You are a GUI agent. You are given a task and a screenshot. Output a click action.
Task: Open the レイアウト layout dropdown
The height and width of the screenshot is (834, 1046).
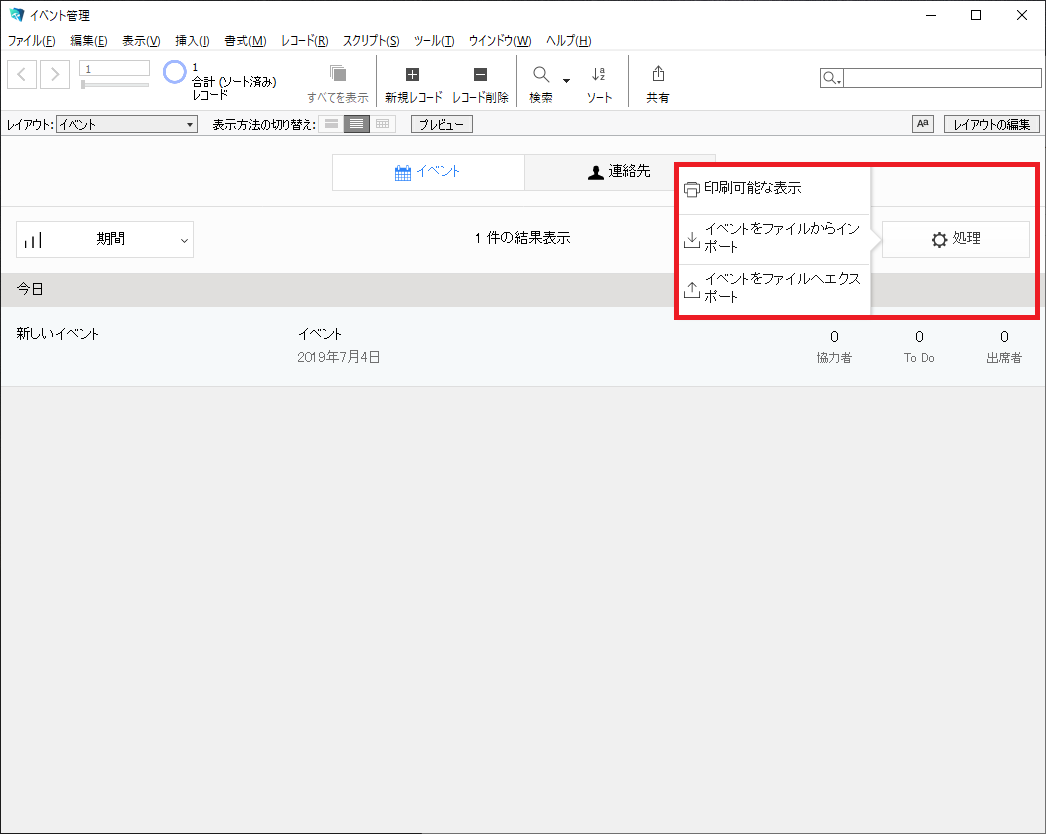click(126, 123)
